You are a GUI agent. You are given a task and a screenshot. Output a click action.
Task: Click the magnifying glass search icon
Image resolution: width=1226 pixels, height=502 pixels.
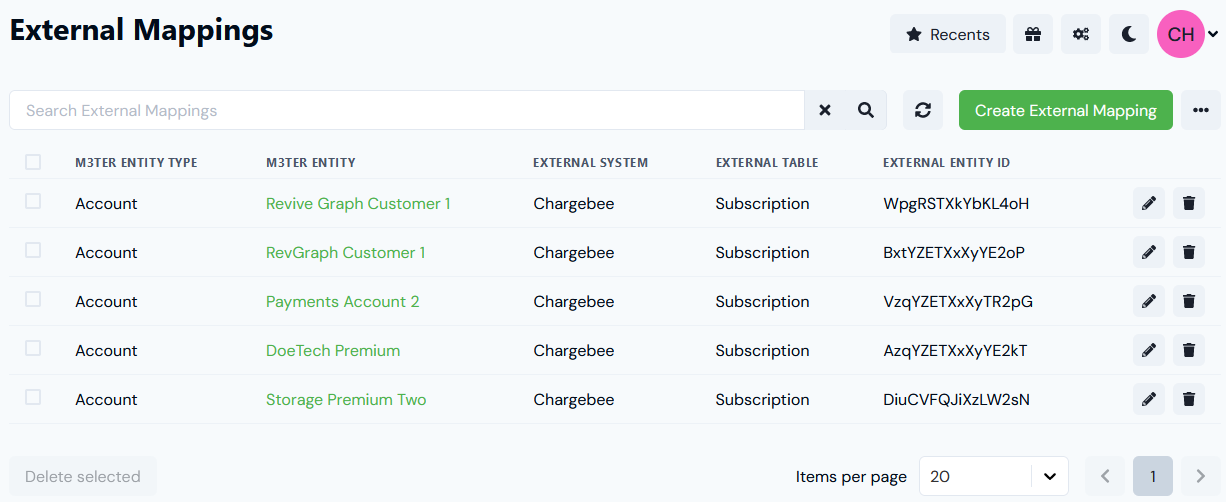coord(866,110)
